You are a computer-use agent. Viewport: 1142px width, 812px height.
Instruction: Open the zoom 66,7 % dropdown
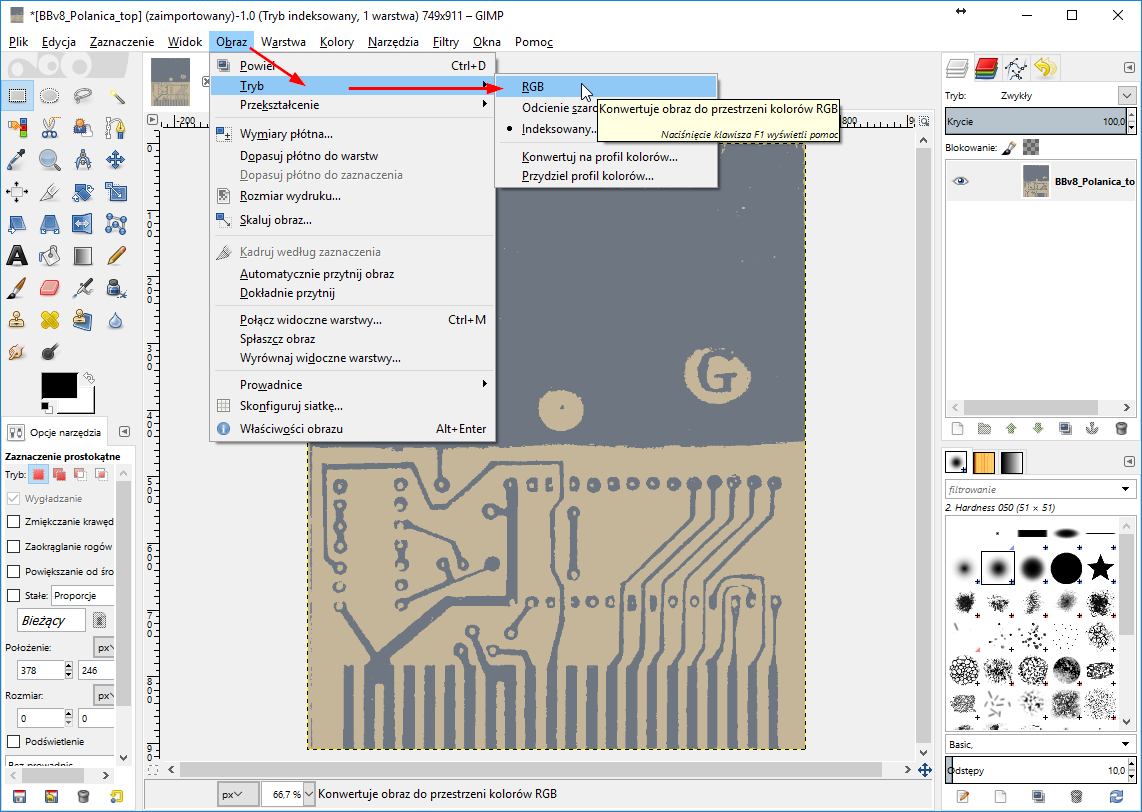[x=309, y=794]
